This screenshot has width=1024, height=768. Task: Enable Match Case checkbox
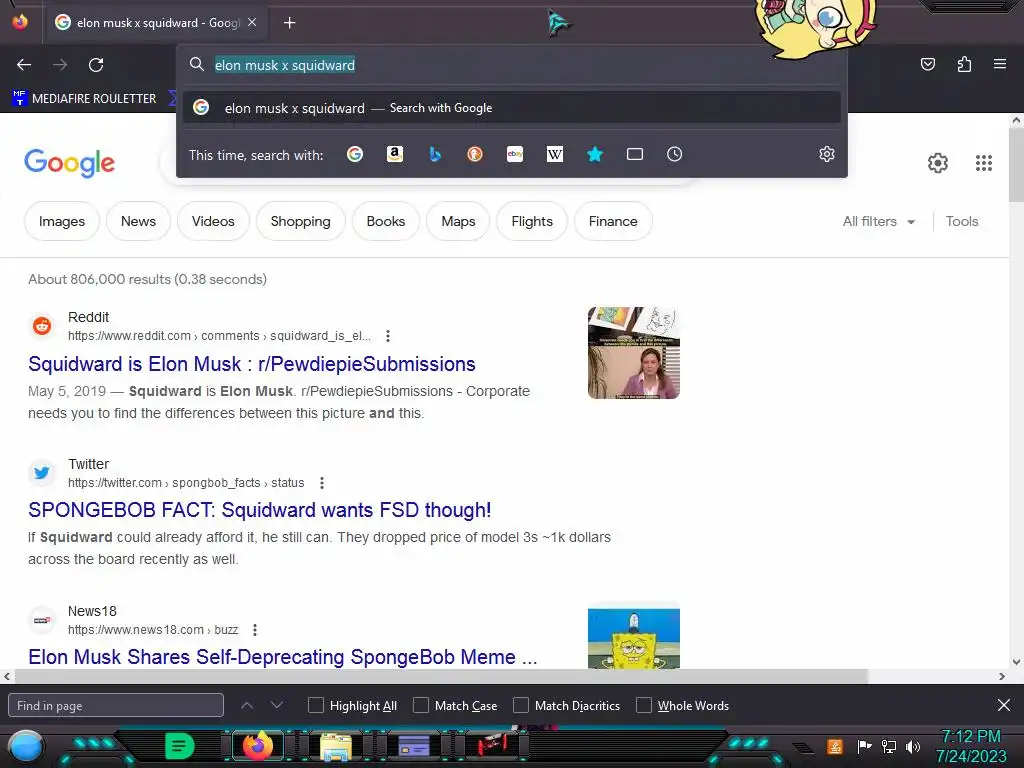pyautogui.click(x=421, y=705)
